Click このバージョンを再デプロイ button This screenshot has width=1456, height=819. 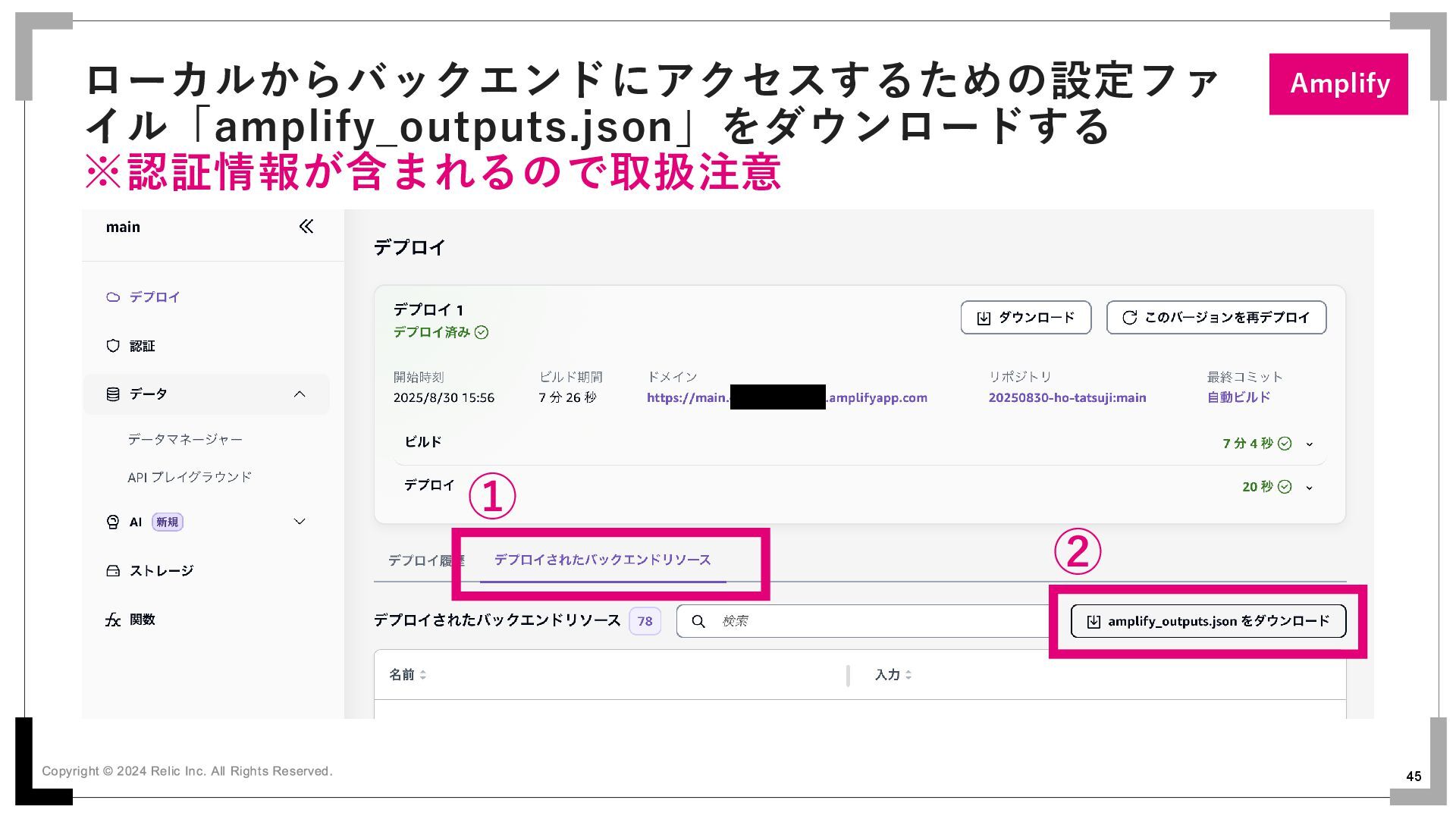click(1216, 318)
